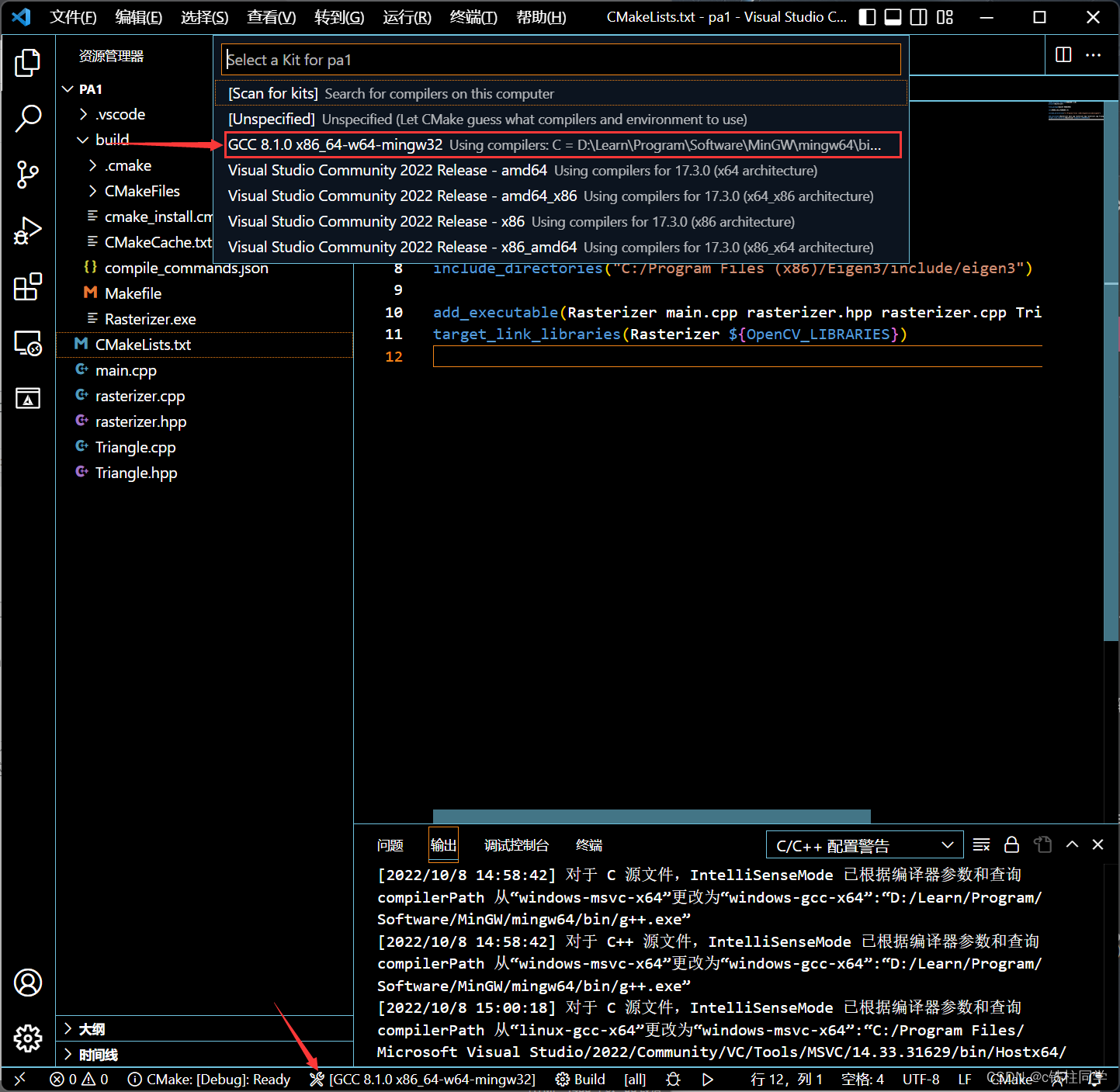Switch to the 调试控制台 panel tab

point(516,845)
